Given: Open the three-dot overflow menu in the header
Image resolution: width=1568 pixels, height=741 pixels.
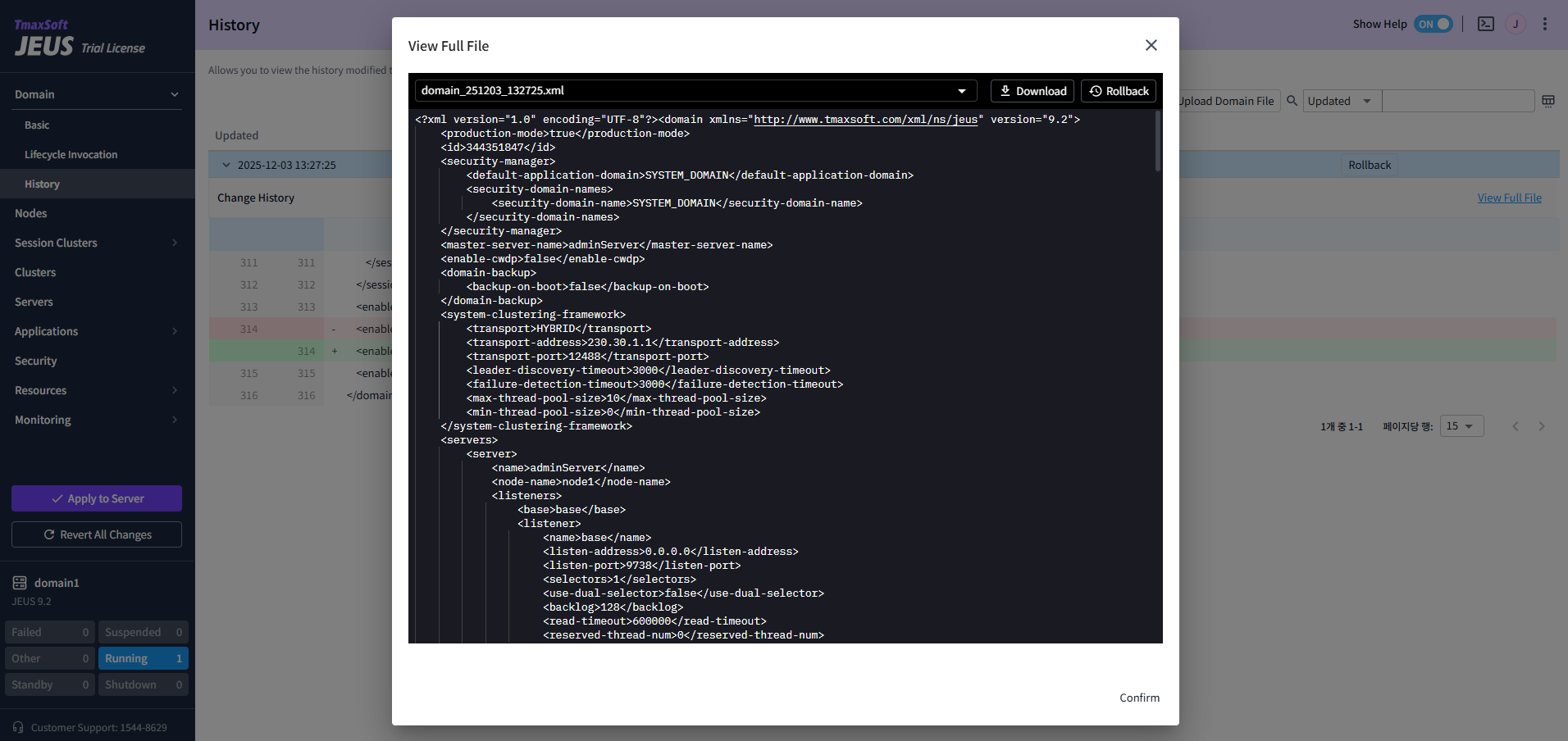Looking at the screenshot, I should click(1545, 24).
